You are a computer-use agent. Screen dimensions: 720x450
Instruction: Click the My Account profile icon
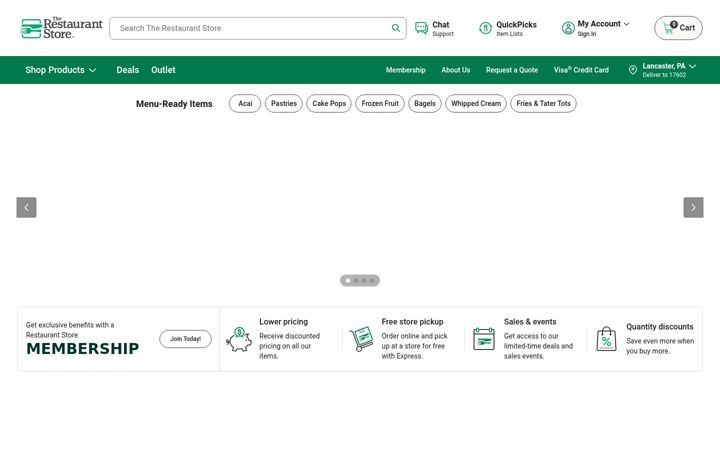568,28
